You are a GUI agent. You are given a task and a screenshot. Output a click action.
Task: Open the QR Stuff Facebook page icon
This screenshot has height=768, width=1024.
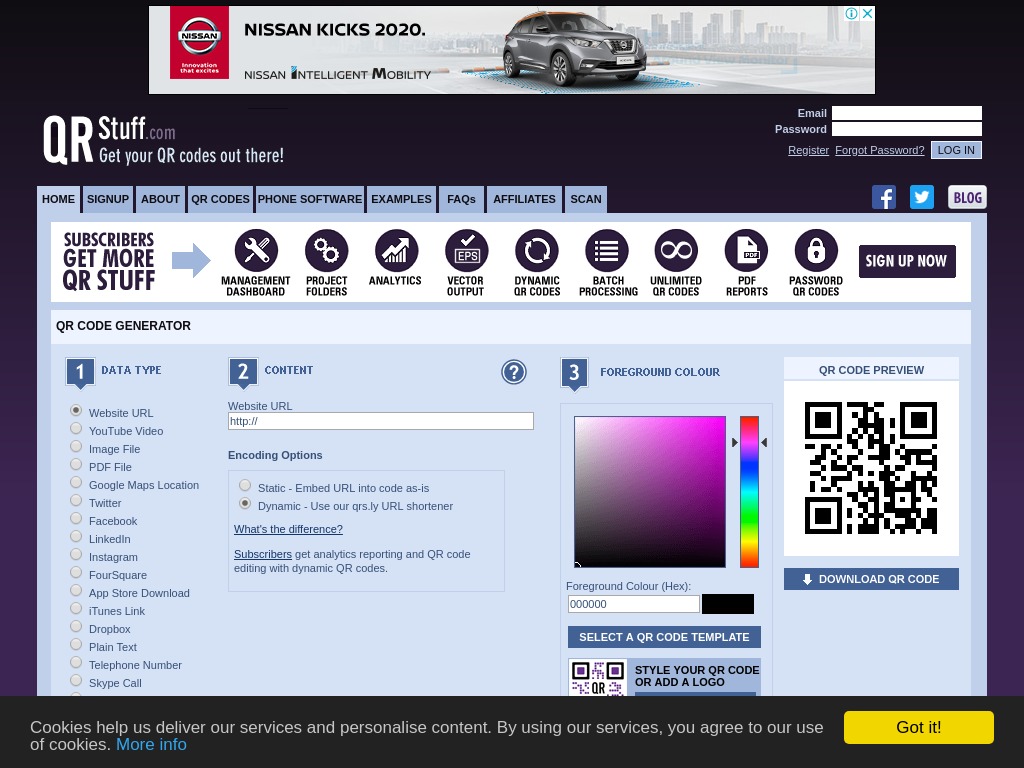pos(884,197)
